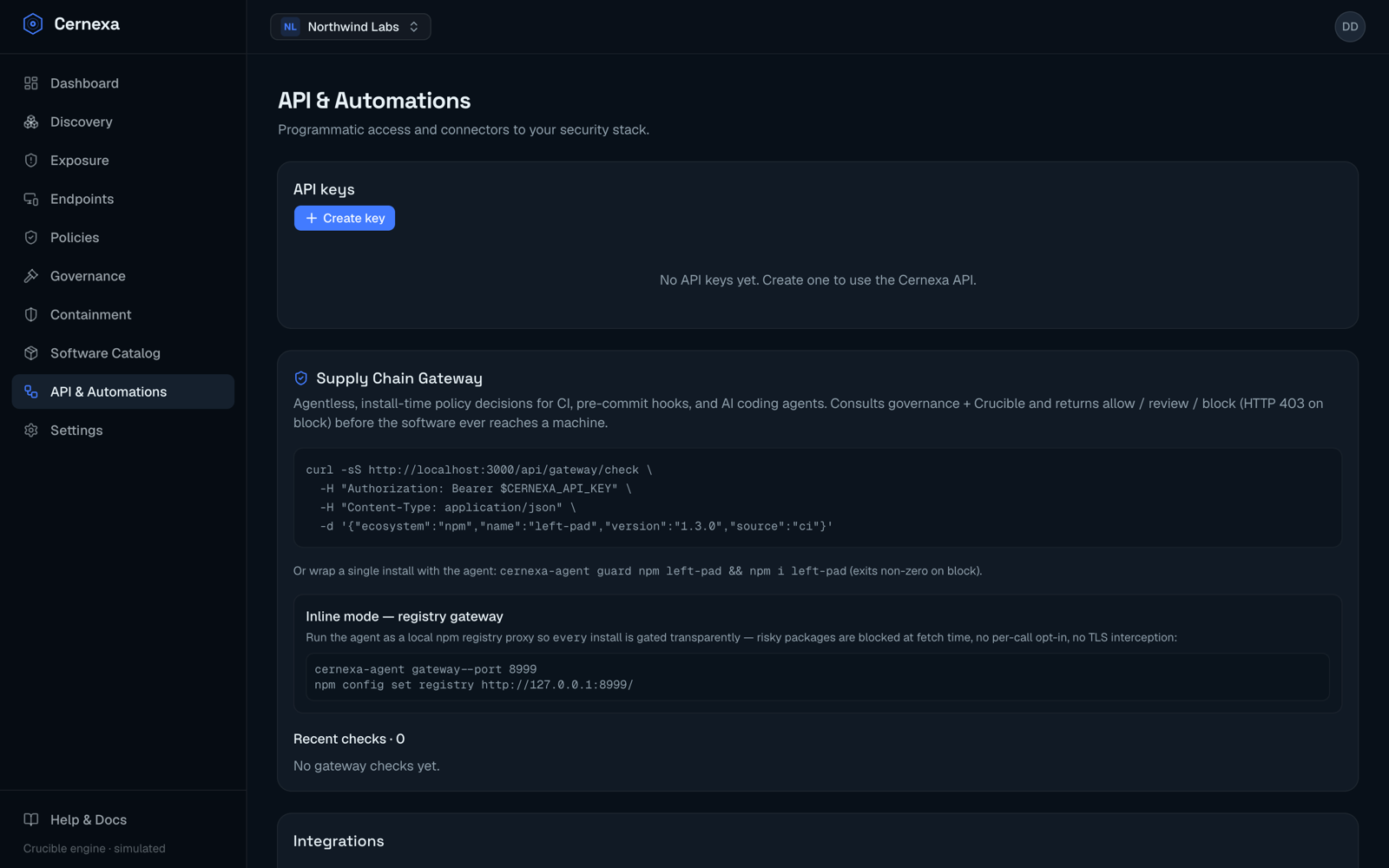Click the Supply Chain Gateway shield icon

[x=301, y=378]
